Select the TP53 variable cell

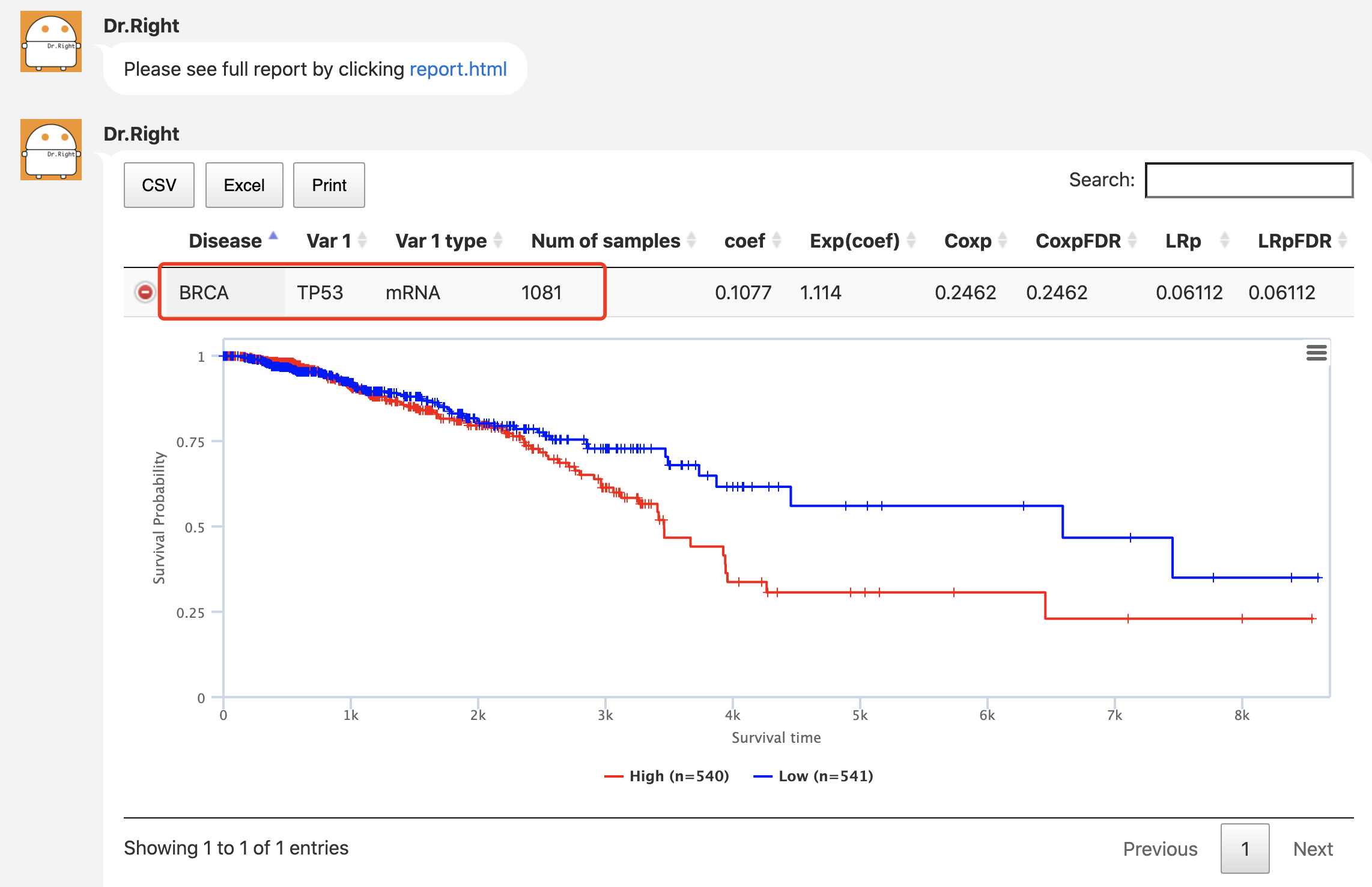(320, 293)
